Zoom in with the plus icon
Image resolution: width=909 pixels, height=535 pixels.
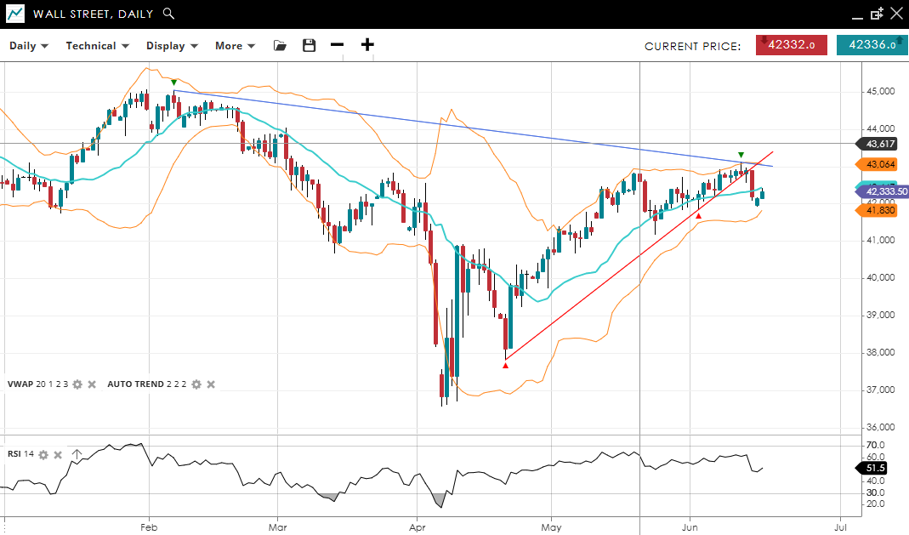pos(367,45)
